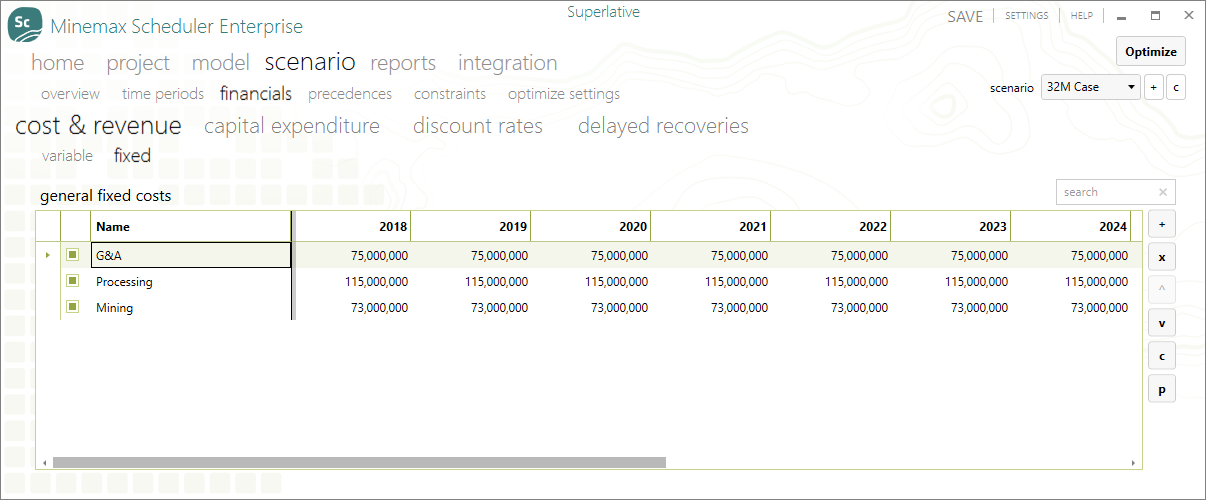Move row down with v button

pyautogui.click(x=1162, y=324)
